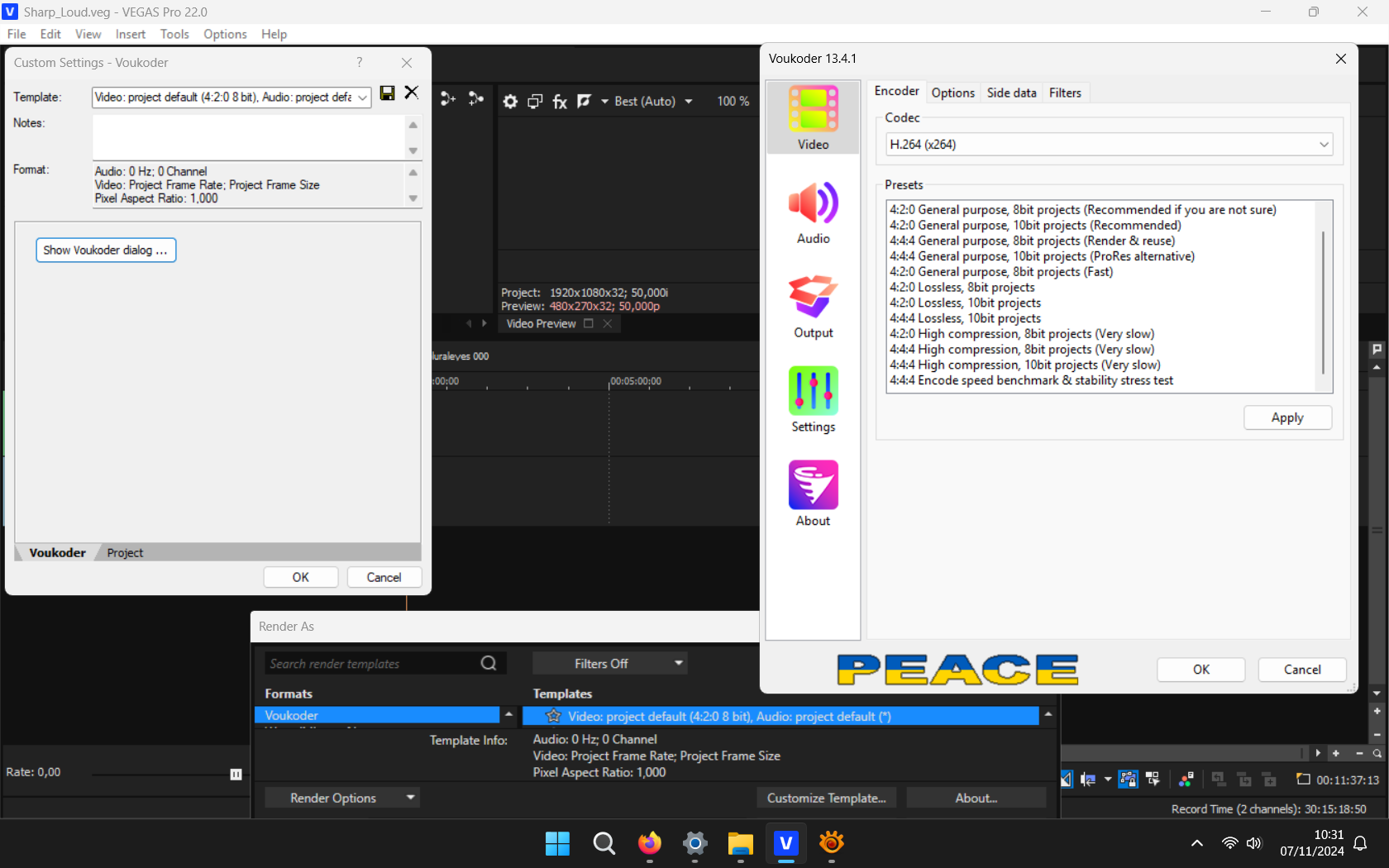Switch to the Side data tab
1389x868 pixels.
click(1011, 93)
